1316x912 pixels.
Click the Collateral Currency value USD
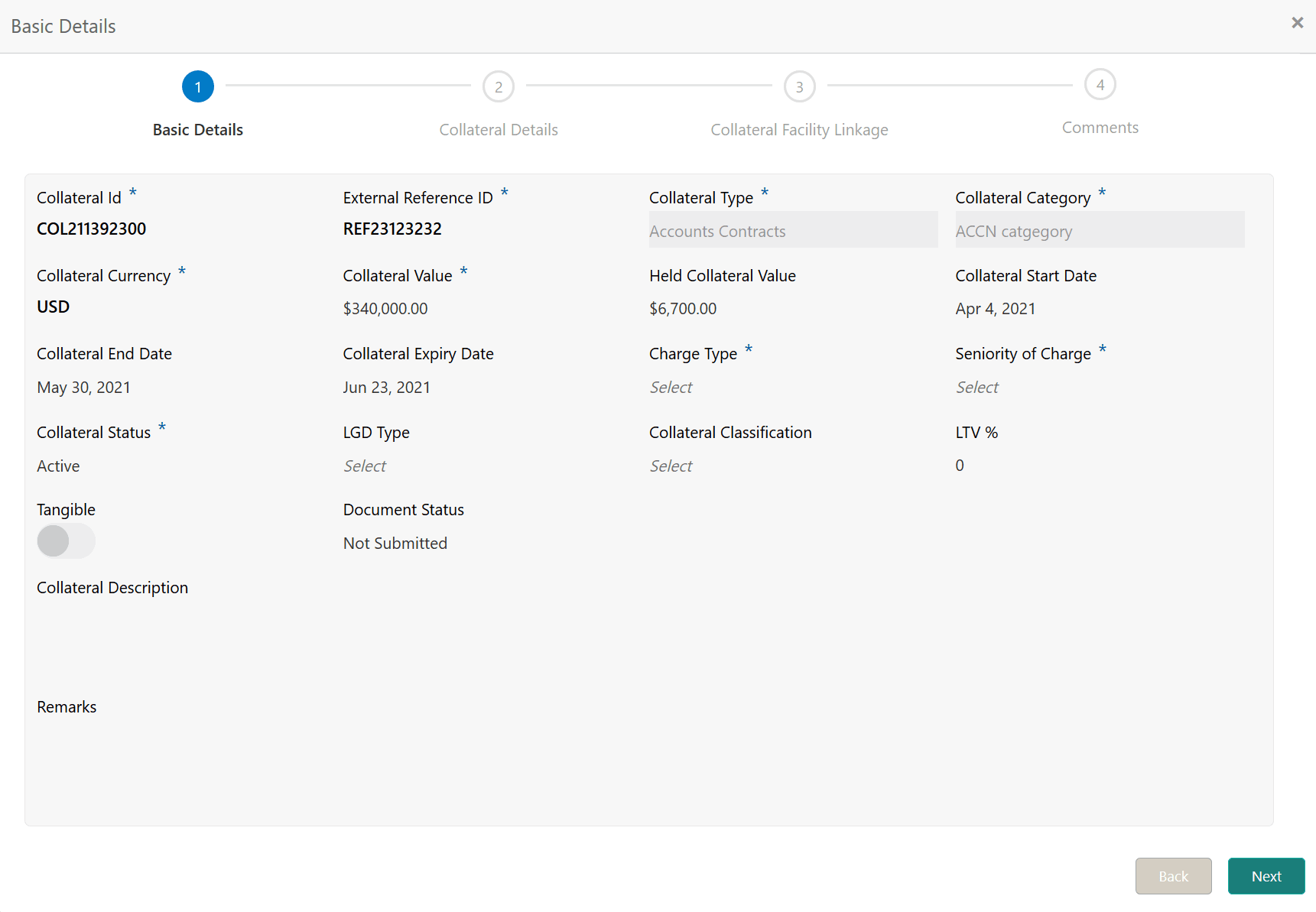54,307
